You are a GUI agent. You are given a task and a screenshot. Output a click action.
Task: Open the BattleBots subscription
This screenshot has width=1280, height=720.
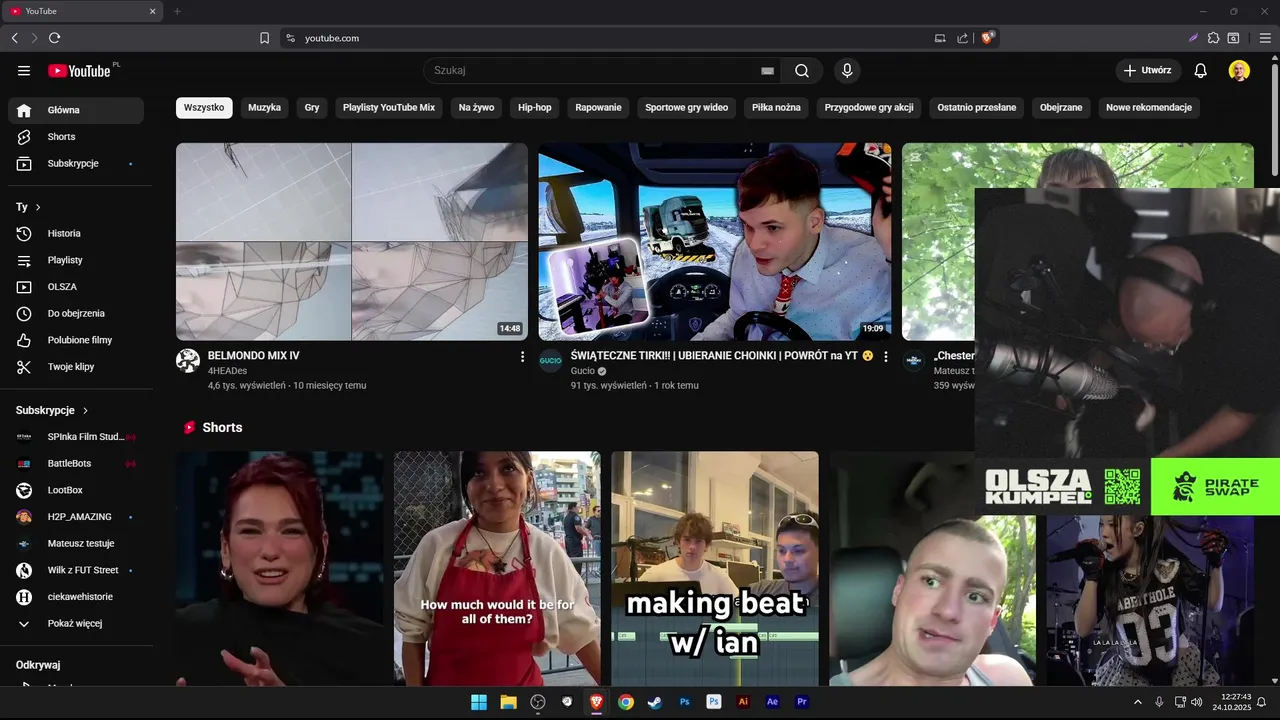(x=76, y=464)
